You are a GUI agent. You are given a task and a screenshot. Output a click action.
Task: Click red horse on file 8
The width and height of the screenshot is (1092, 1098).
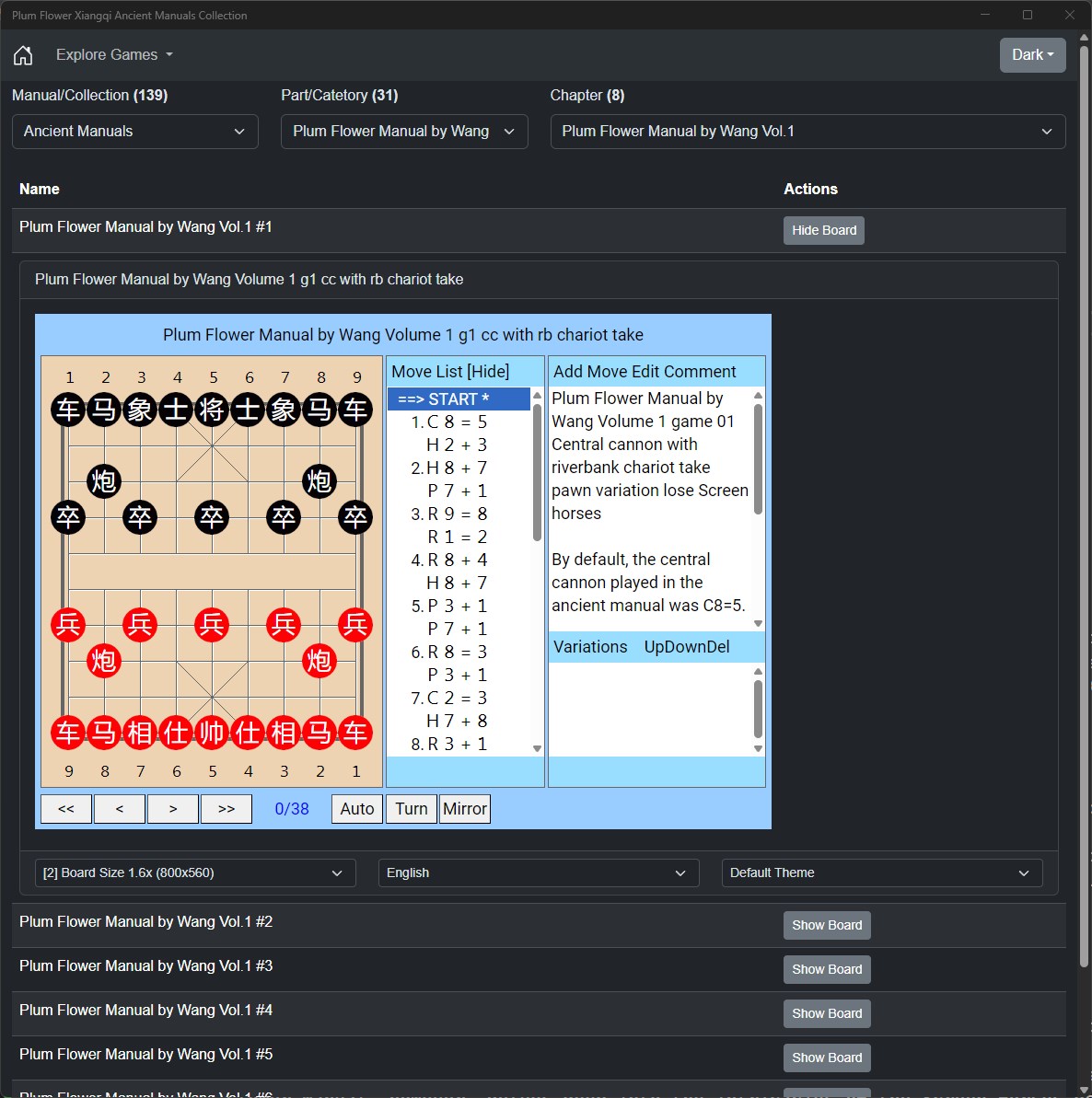pos(104,734)
